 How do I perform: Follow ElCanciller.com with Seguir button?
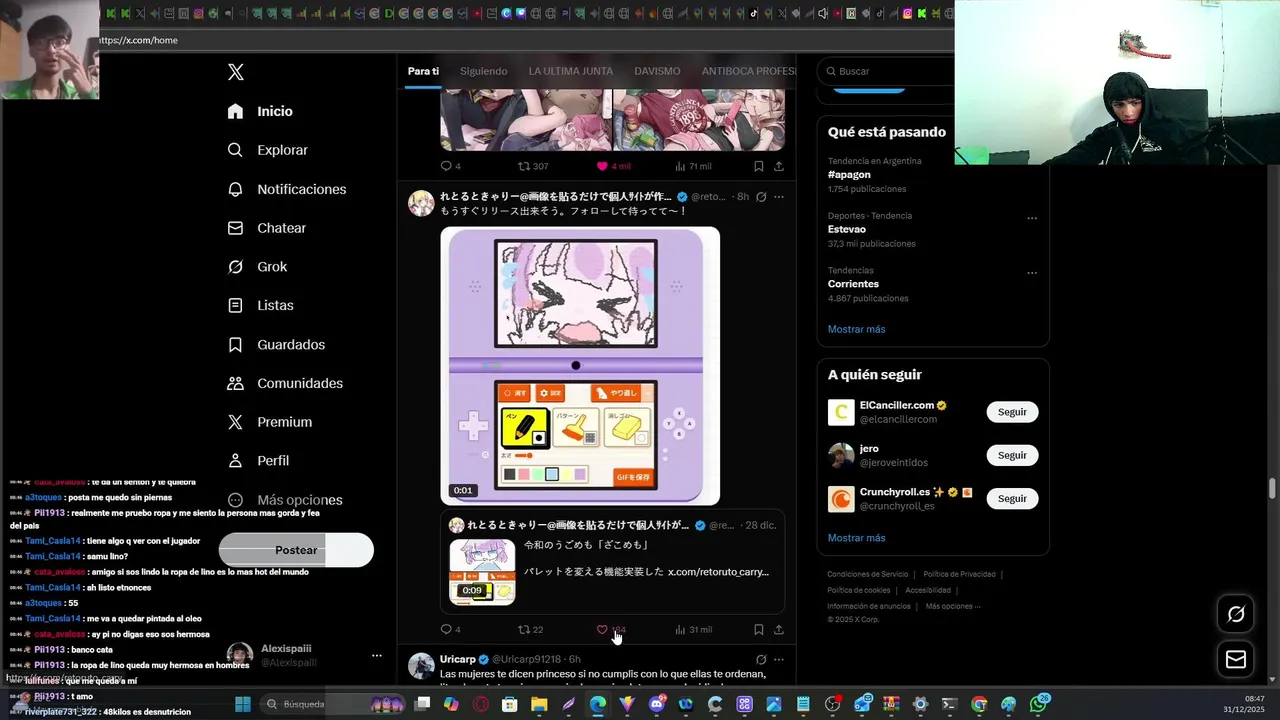coord(1012,412)
